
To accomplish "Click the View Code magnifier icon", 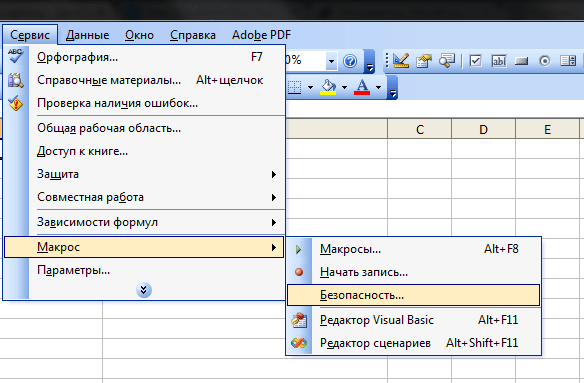I will [x=447, y=61].
